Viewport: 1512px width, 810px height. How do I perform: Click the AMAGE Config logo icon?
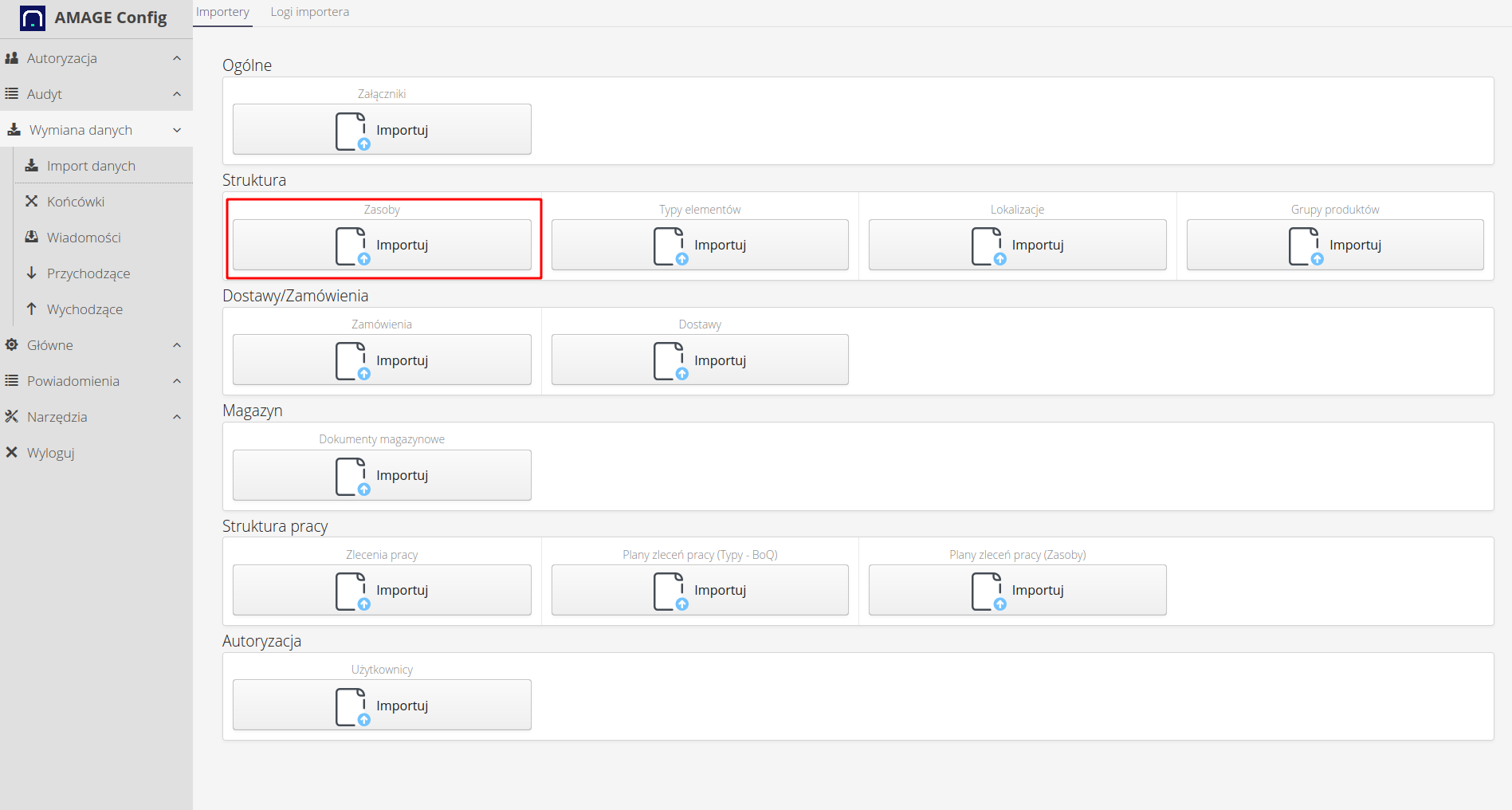click(x=32, y=18)
